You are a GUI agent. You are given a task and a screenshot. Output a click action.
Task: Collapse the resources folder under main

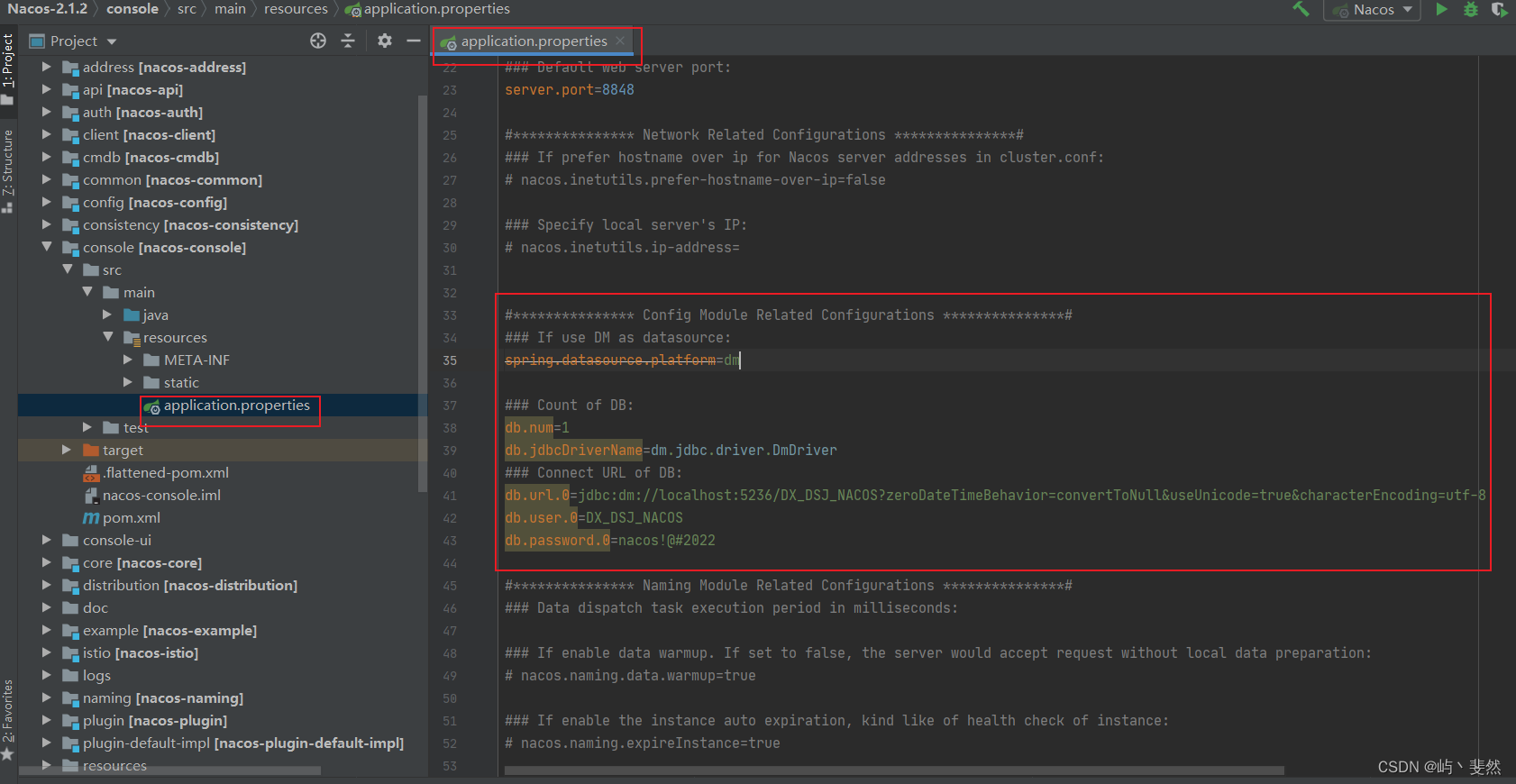coord(108,337)
